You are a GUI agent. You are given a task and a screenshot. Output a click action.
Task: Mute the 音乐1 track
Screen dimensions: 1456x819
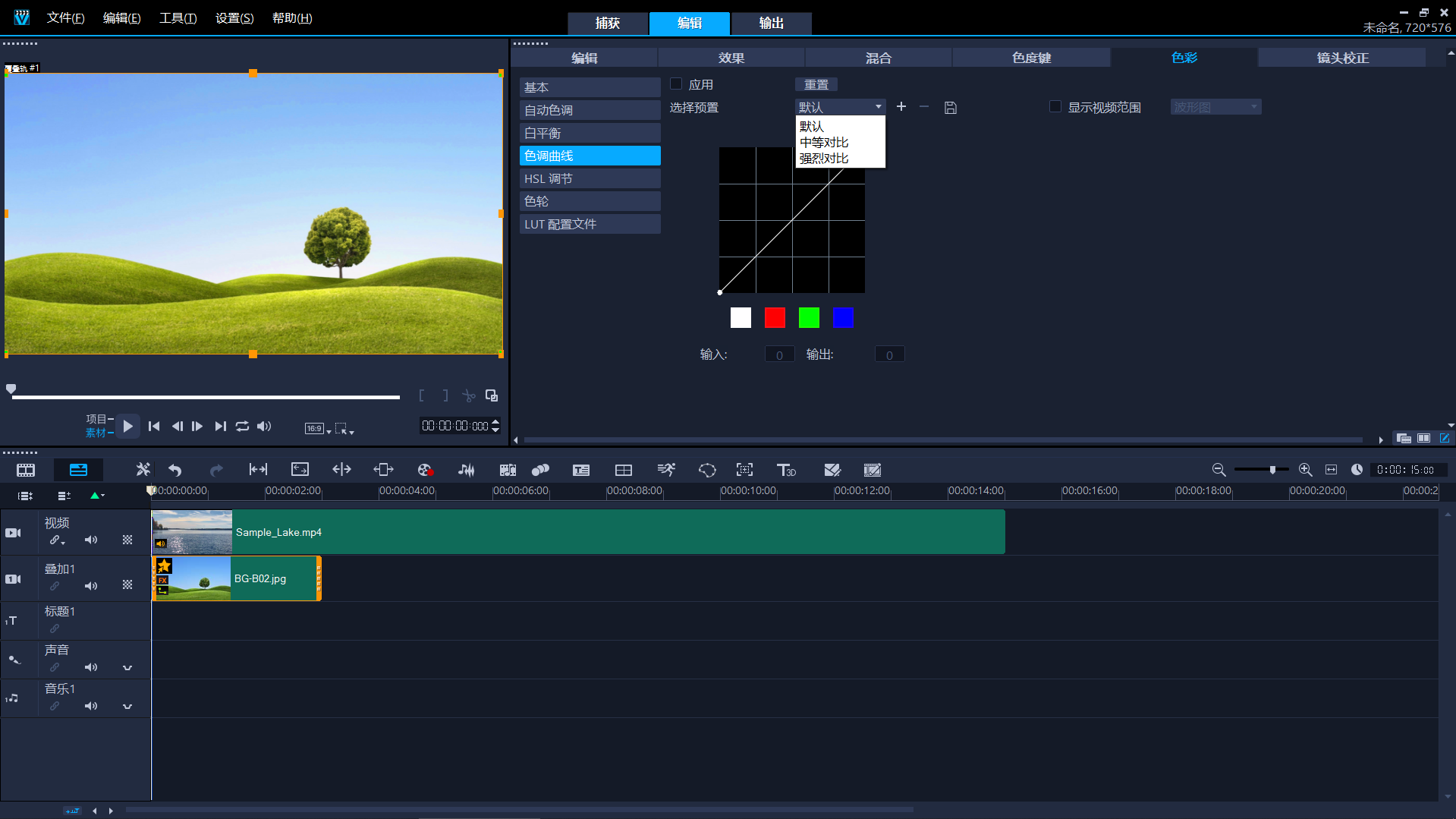pyautogui.click(x=91, y=706)
